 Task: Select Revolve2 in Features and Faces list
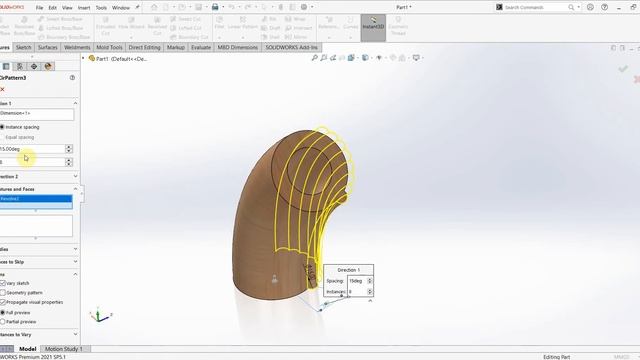point(36,199)
